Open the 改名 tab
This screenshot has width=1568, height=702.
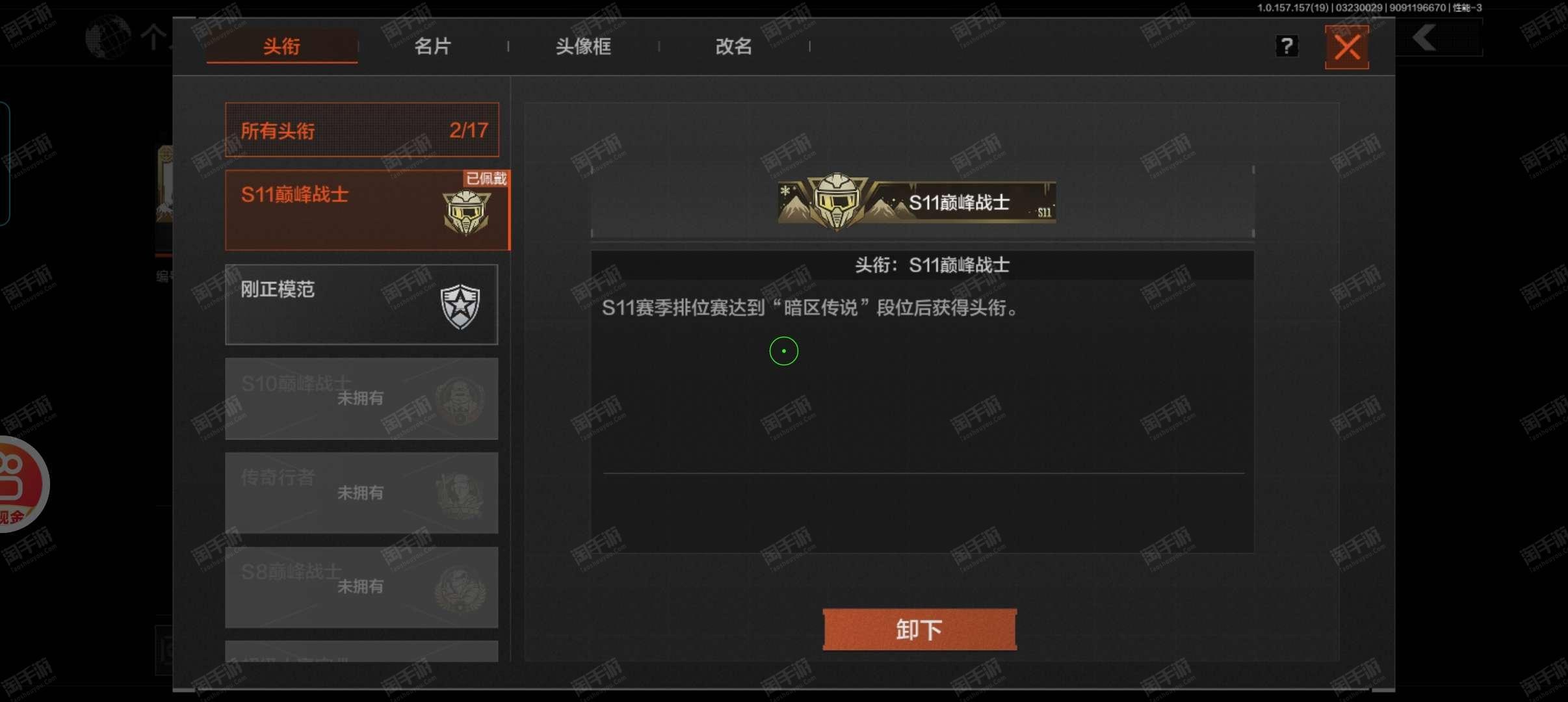point(734,46)
